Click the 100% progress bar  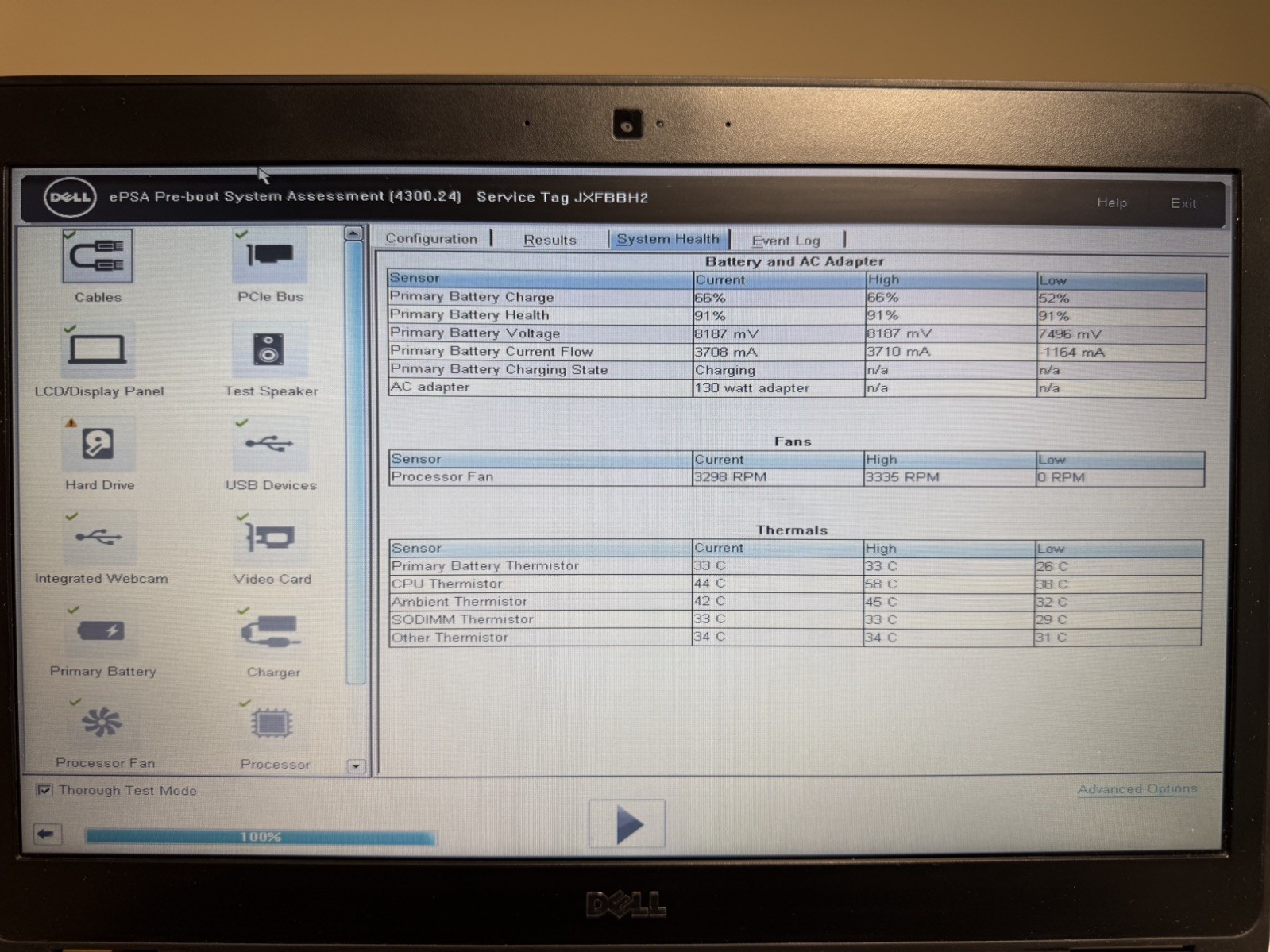click(261, 837)
